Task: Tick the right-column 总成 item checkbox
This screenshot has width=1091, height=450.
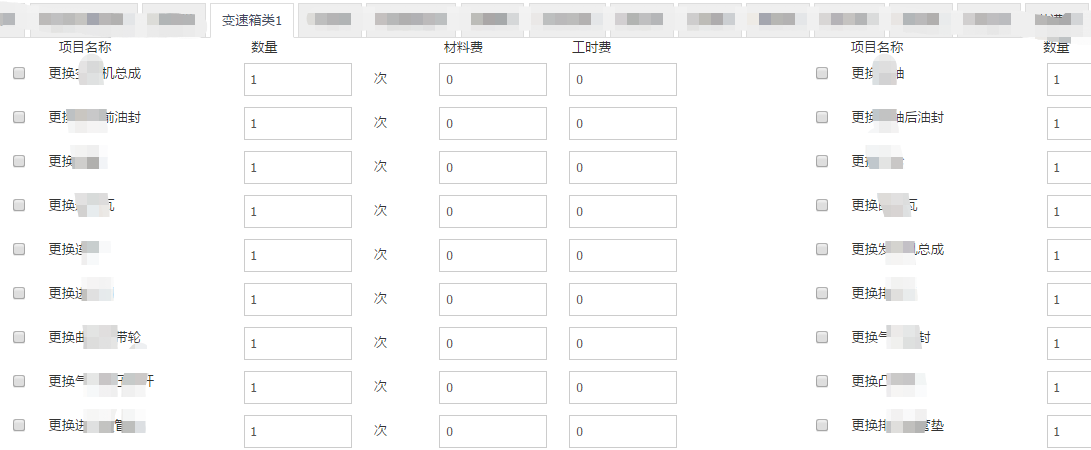Action: point(822,249)
